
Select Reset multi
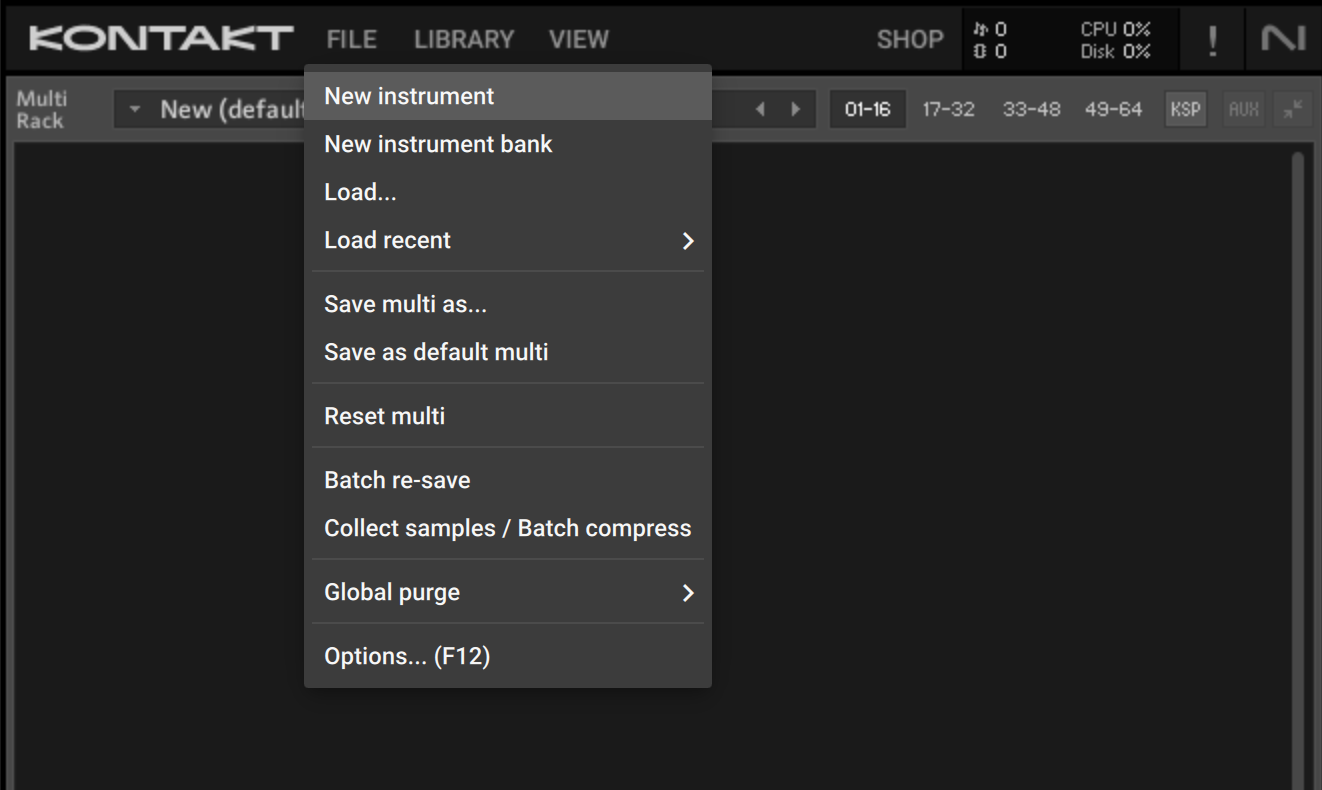508,416
